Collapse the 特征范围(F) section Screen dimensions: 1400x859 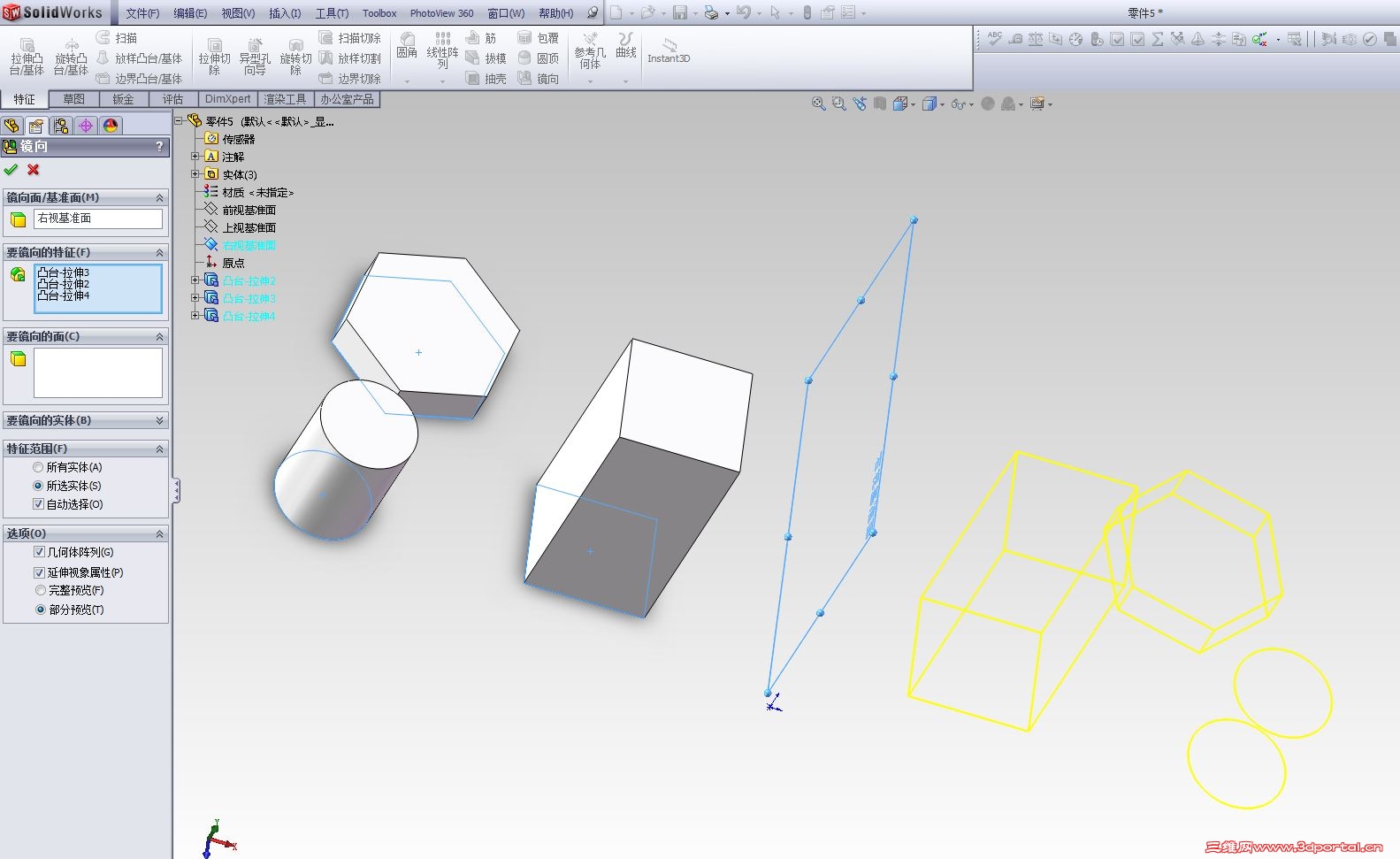point(160,449)
